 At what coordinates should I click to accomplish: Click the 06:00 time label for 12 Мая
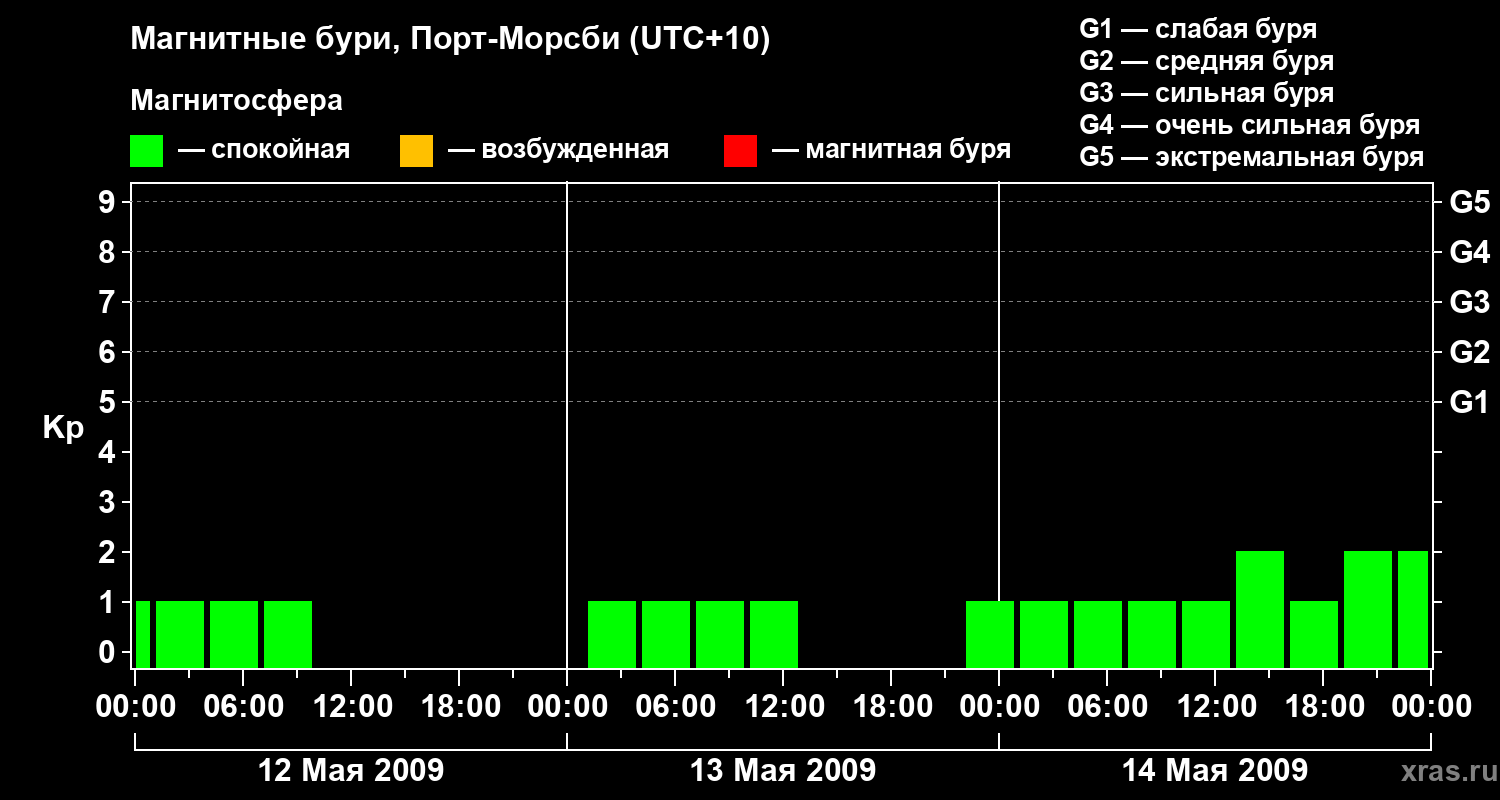click(243, 707)
